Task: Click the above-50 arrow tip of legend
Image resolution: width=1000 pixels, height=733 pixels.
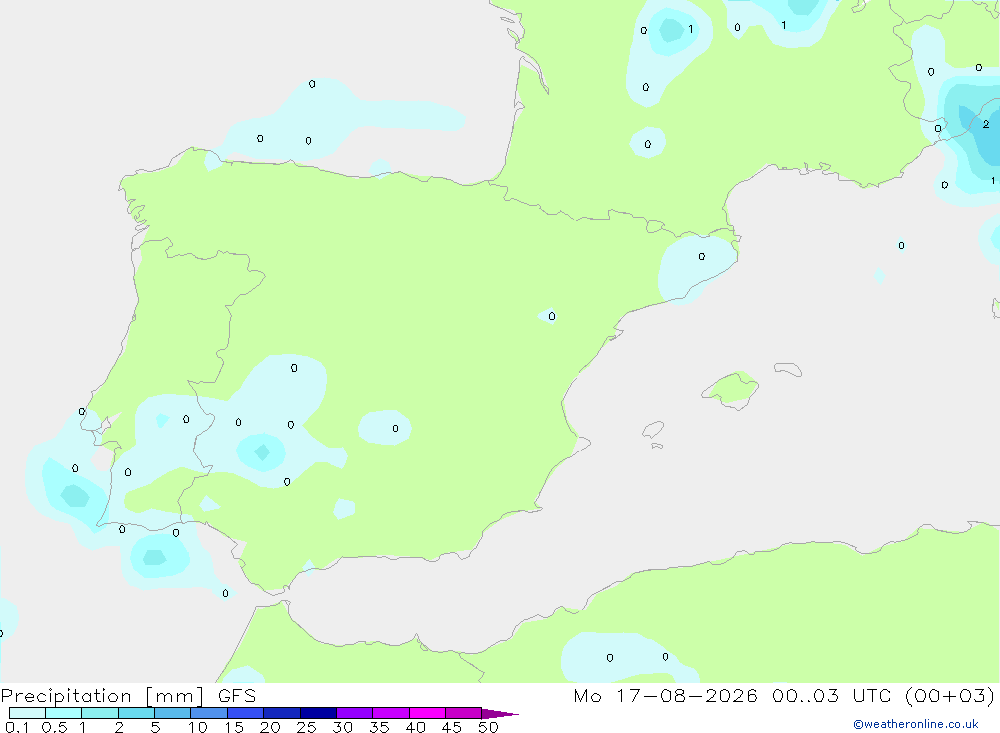Action: coord(500,713)
